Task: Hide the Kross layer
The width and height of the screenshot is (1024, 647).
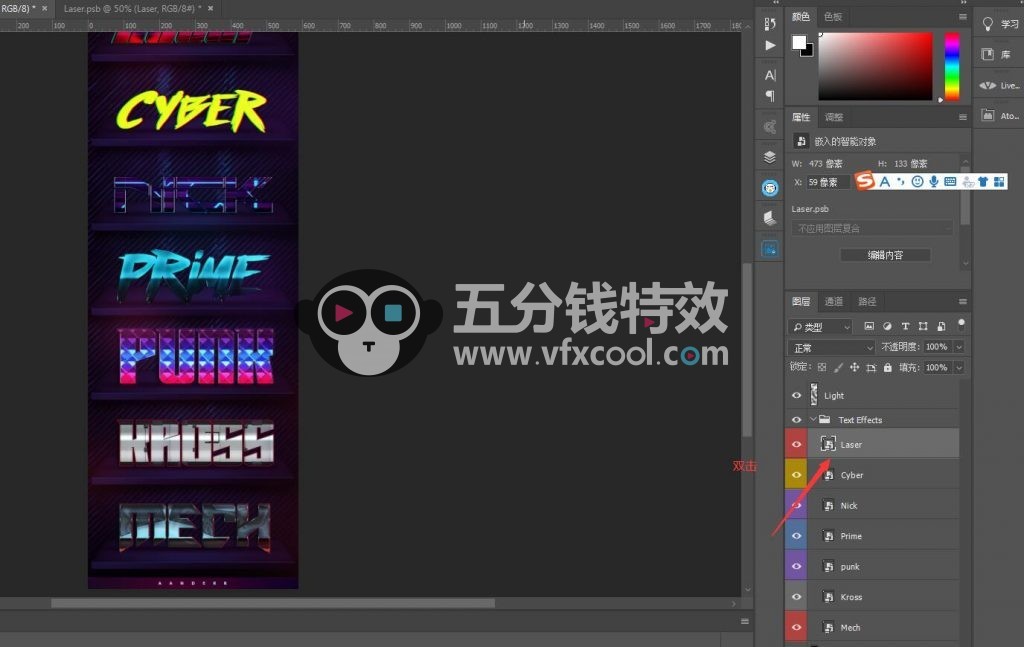Action: pos(796,597)
